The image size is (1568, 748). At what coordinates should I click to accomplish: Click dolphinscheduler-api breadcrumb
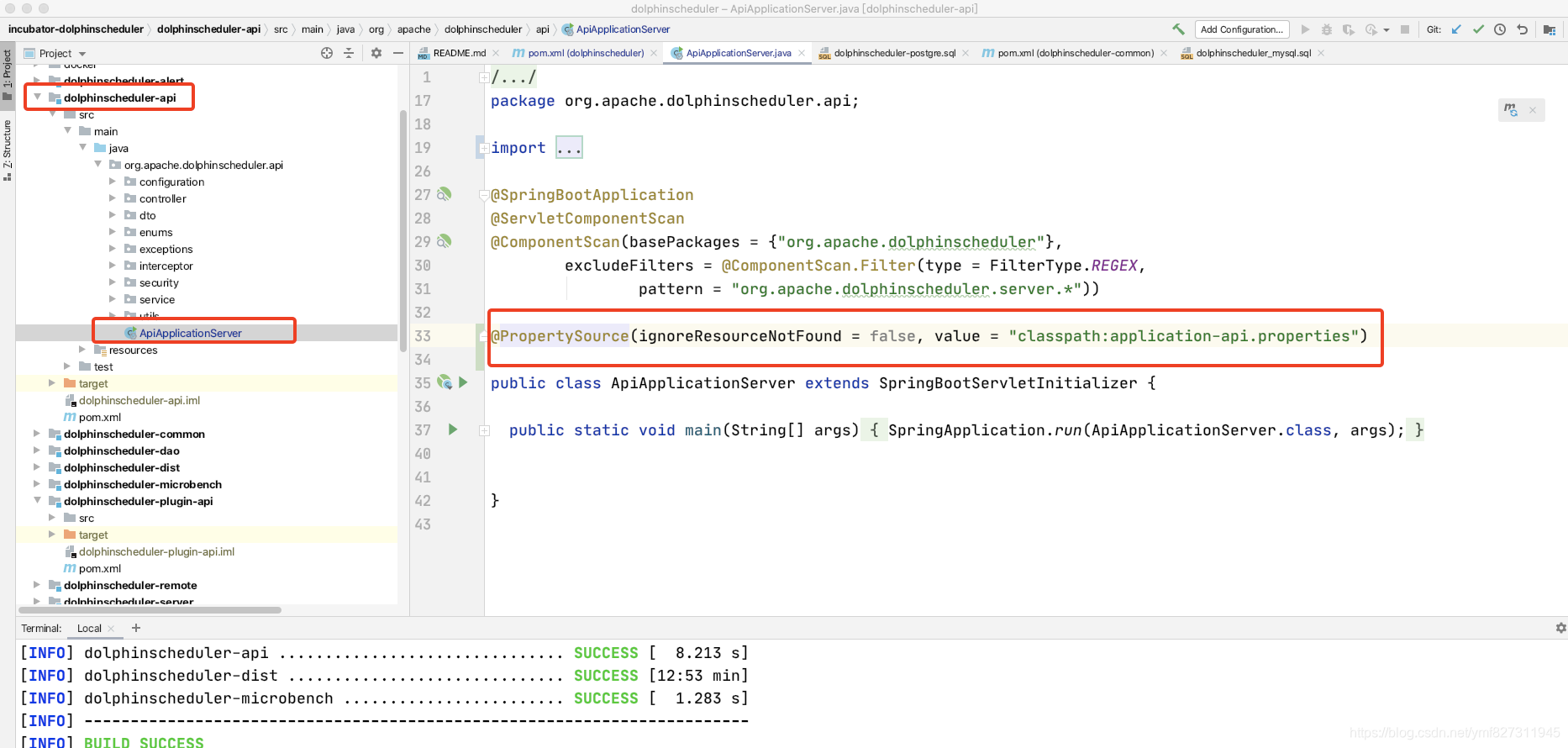click(208, 29)
